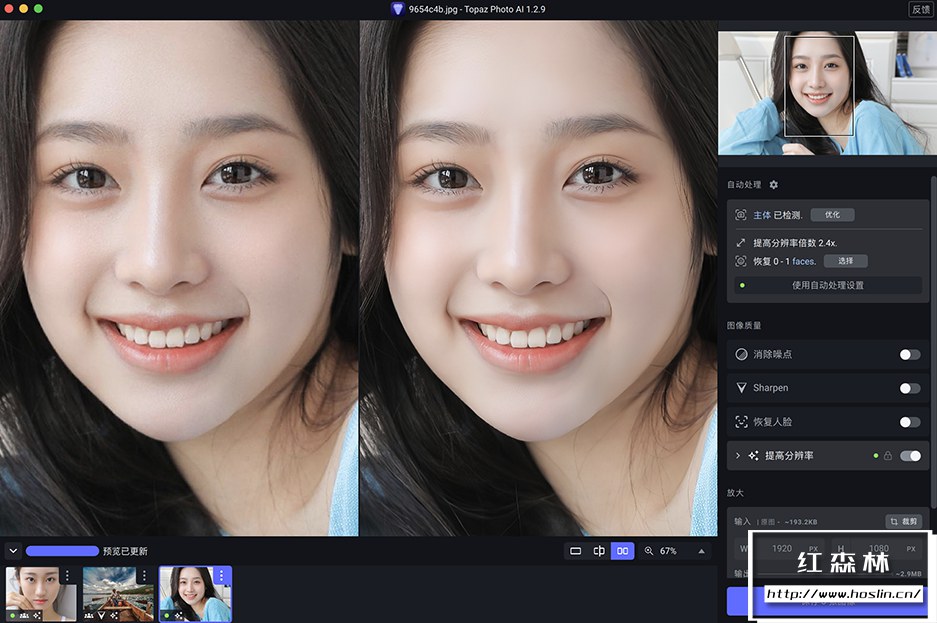Click the faces link
The height and width of the screenshot is (623, 937).
click(x=804, y=262)
